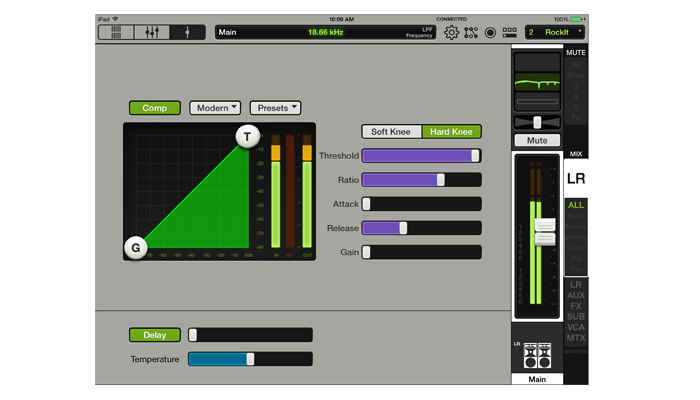Open the single channel view
The image size is (700, 400).
[x=187, y=32]
